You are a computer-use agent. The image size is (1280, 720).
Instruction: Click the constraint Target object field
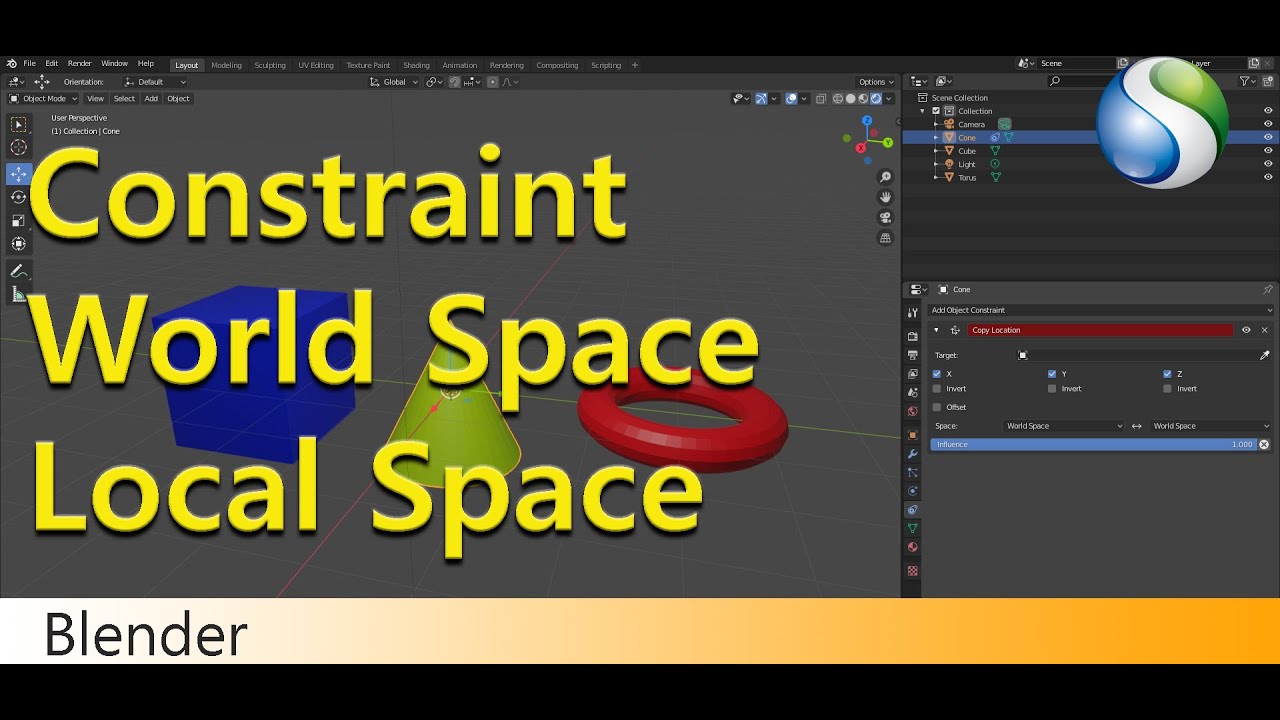[1135, 355]
